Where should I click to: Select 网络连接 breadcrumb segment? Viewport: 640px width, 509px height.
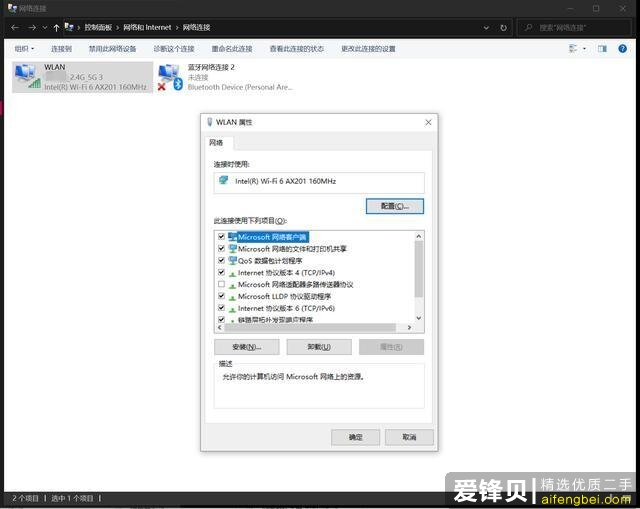(196, 27)
